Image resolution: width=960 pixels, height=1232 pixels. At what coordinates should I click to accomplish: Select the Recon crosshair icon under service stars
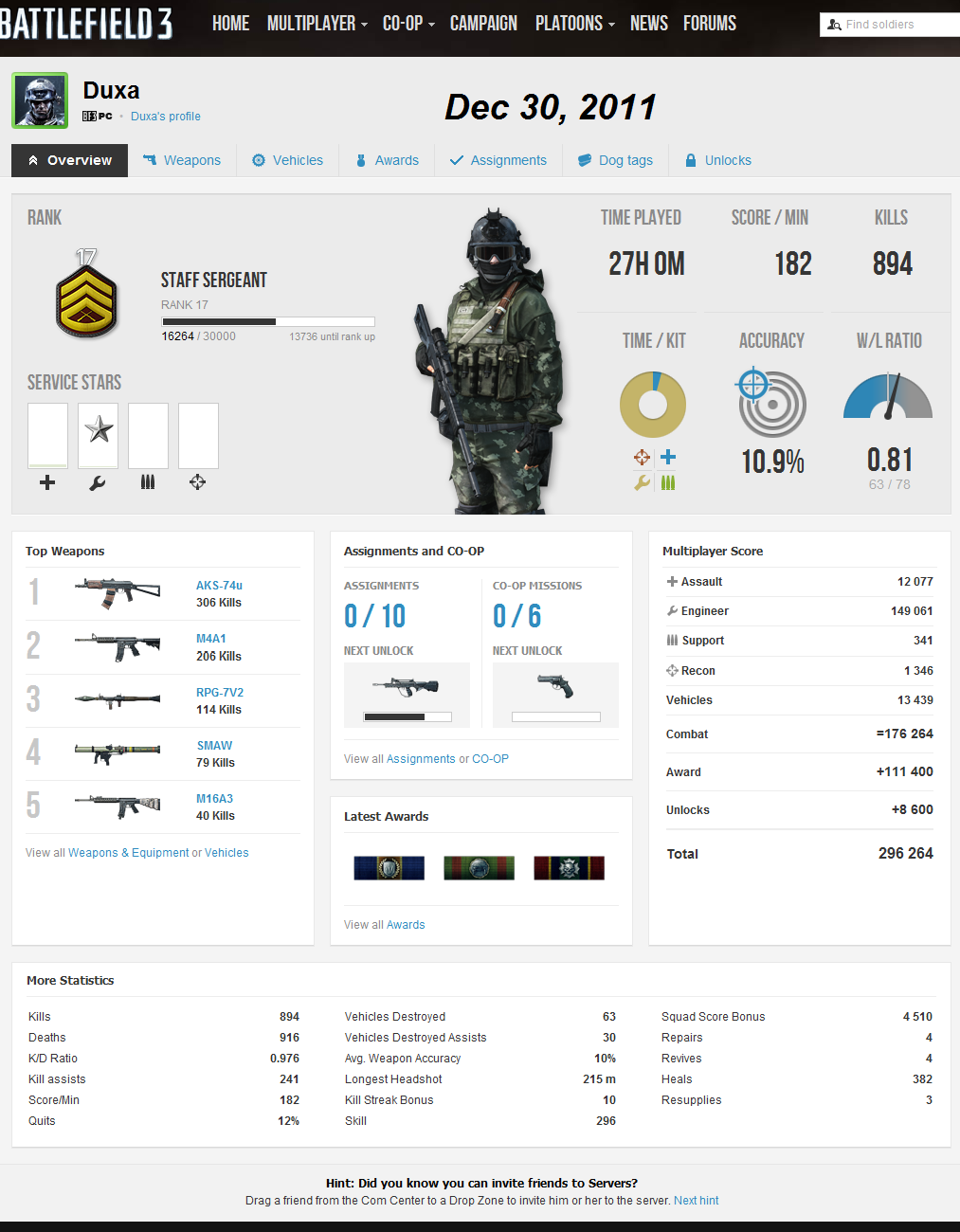197,482
